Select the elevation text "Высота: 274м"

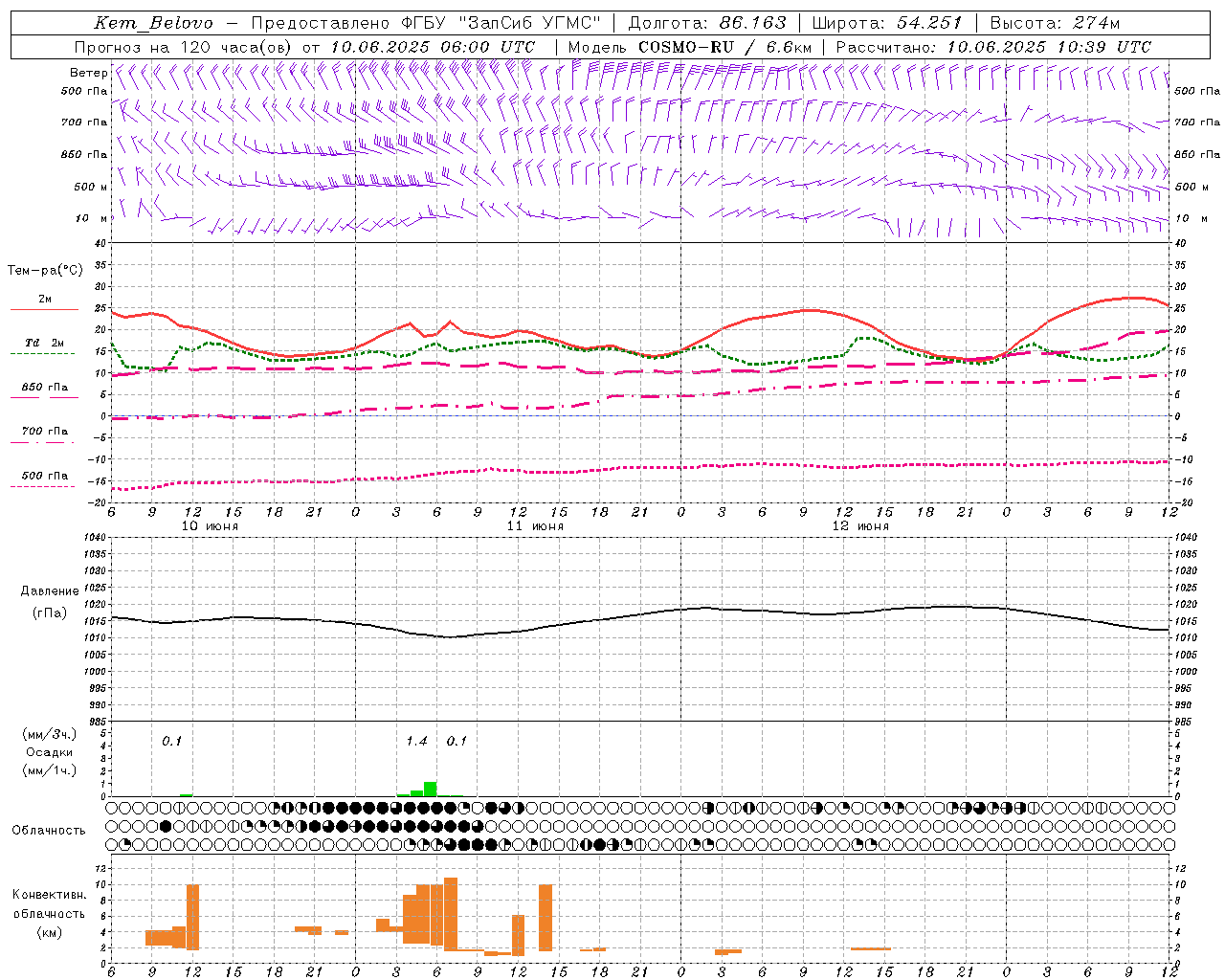pyautogui.click(x=1055, y=23)
